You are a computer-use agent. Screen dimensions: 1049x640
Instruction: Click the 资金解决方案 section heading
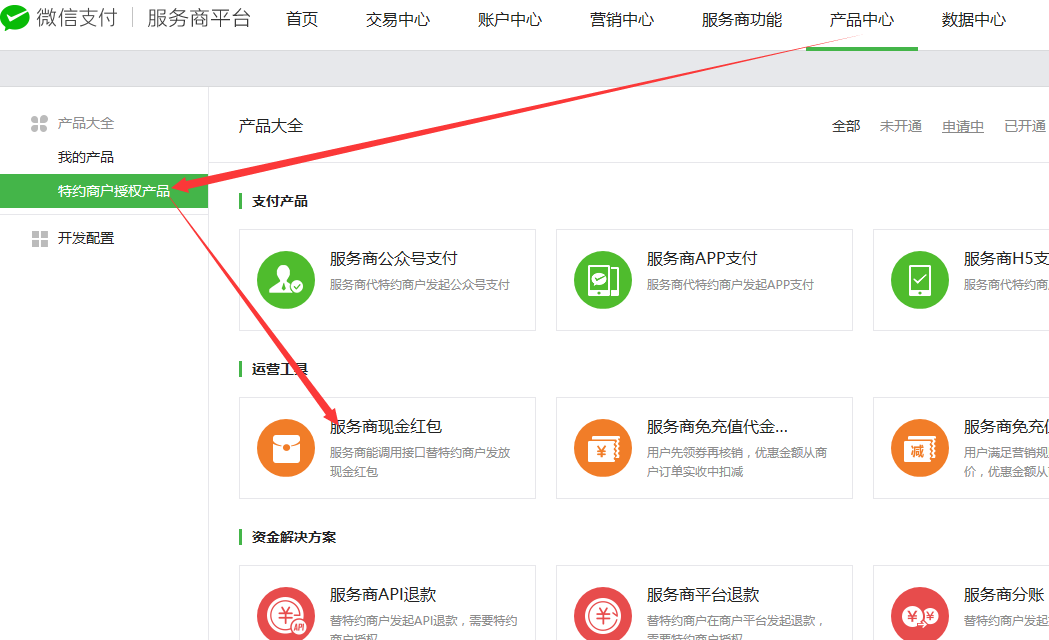coord(294,537)
